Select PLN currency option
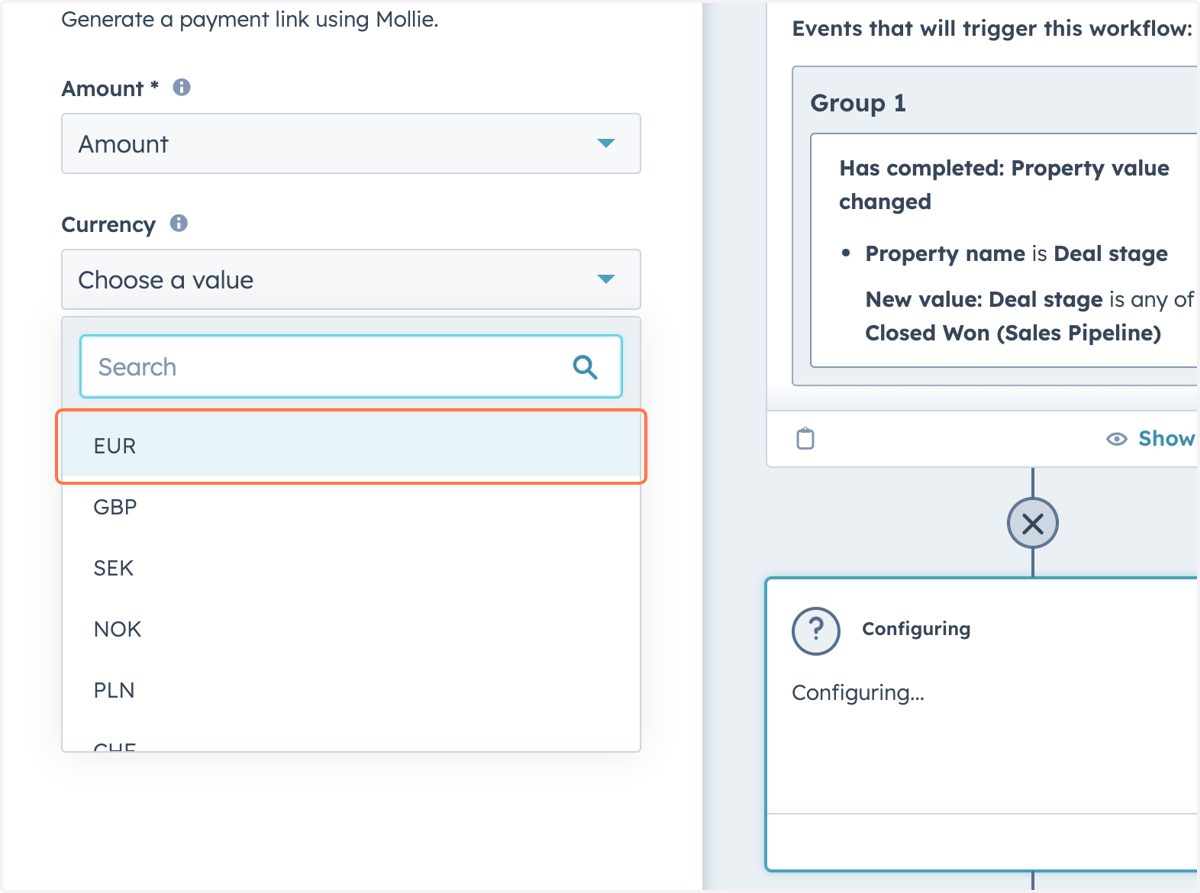This screenshot has height=893, width=1200. (351, 690)
